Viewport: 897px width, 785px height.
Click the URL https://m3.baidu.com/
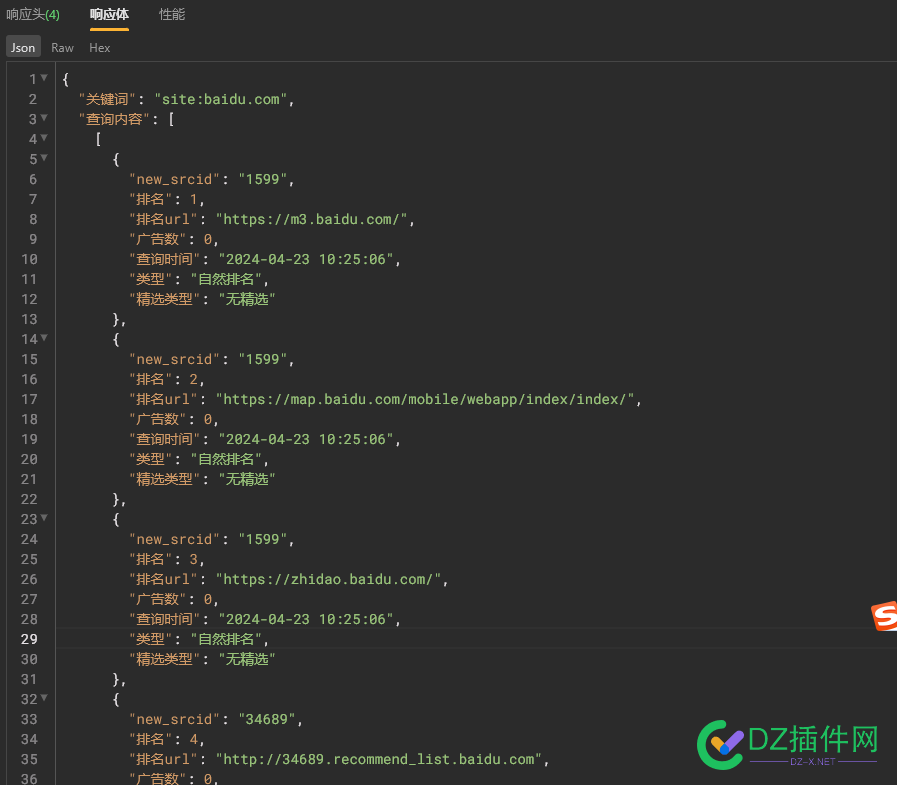click(x=311, y=219)
